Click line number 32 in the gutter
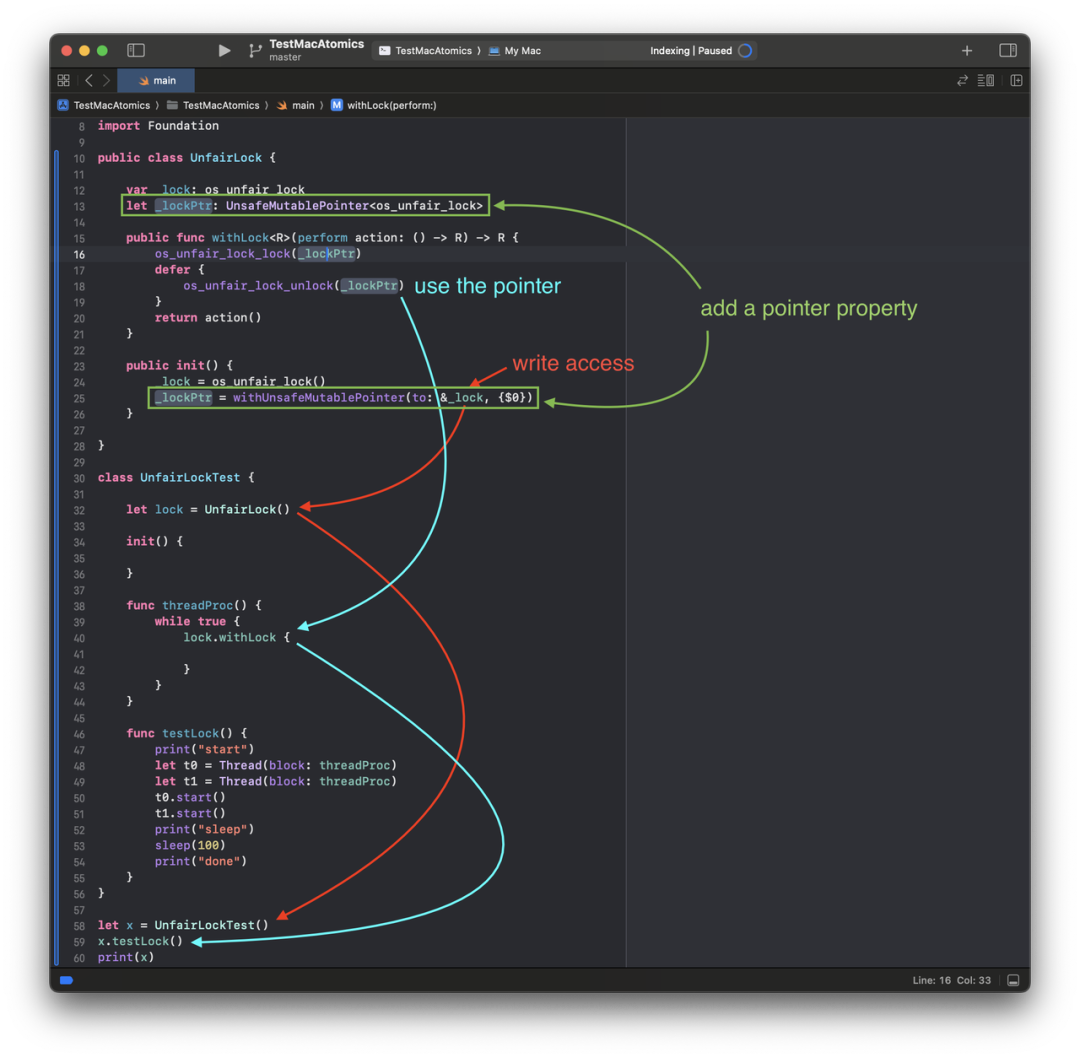This screenshot has height=1058, width=1080. click(79, 510)
